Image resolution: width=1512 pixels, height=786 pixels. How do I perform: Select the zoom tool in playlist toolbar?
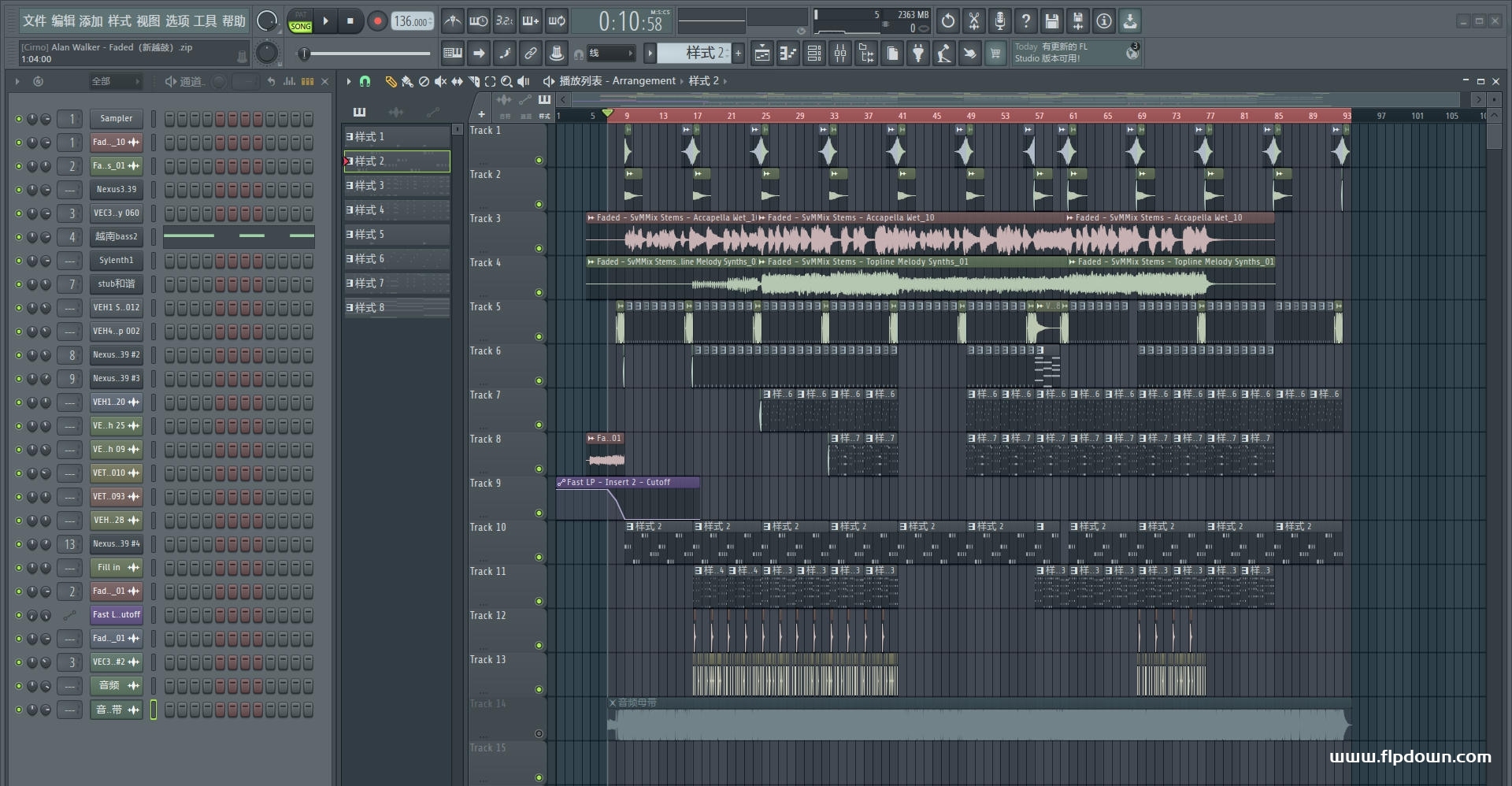506,81
